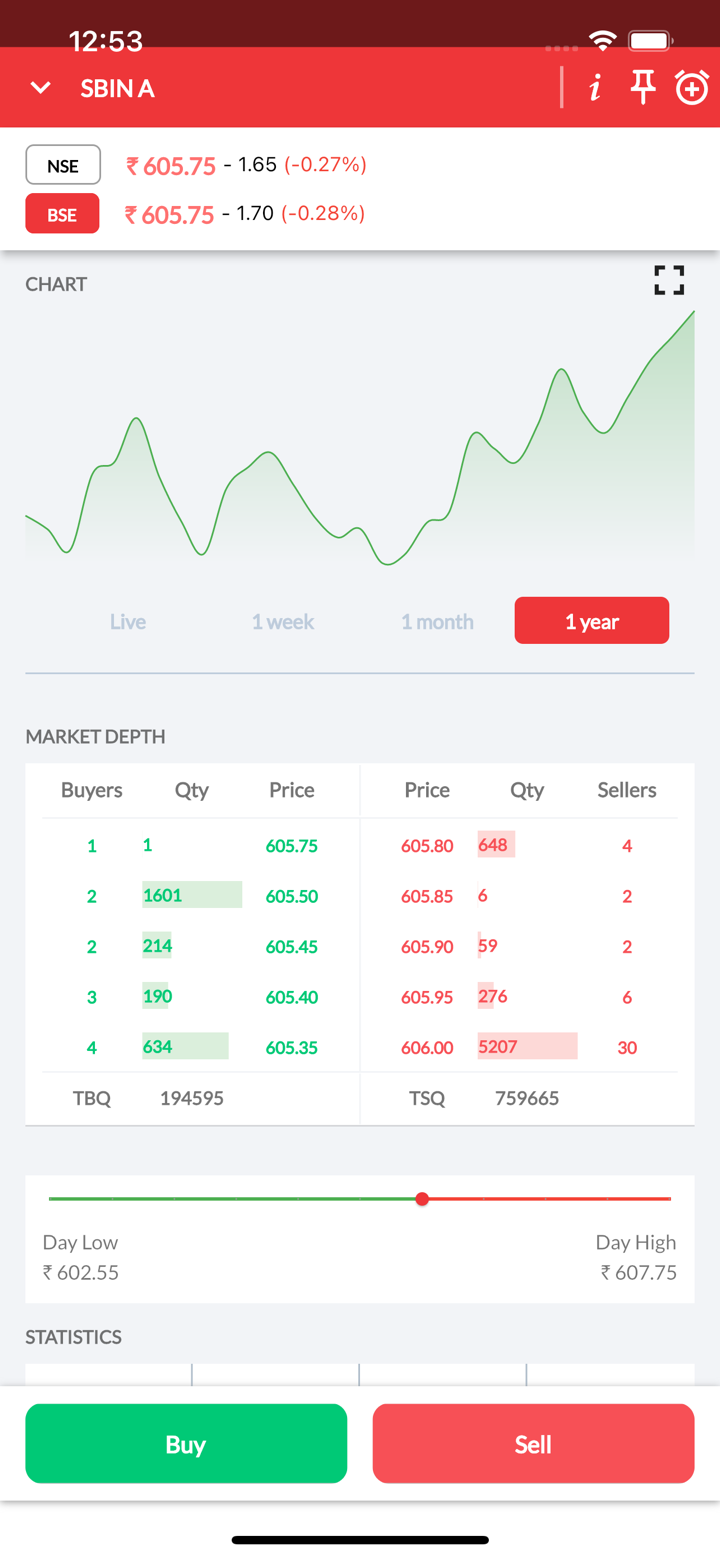This screenshot has width=720, height=1558.
Task: Open the stock info icon
Action: click(x=595, y=88)
